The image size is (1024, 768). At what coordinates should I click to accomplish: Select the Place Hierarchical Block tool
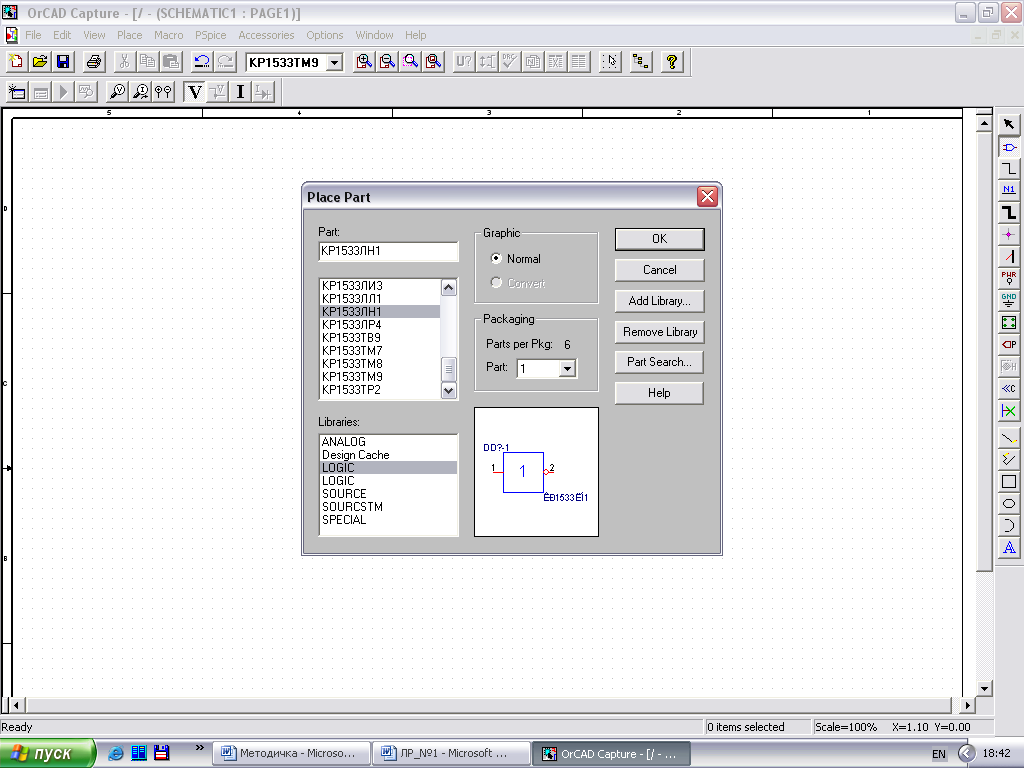(1009, 322)
